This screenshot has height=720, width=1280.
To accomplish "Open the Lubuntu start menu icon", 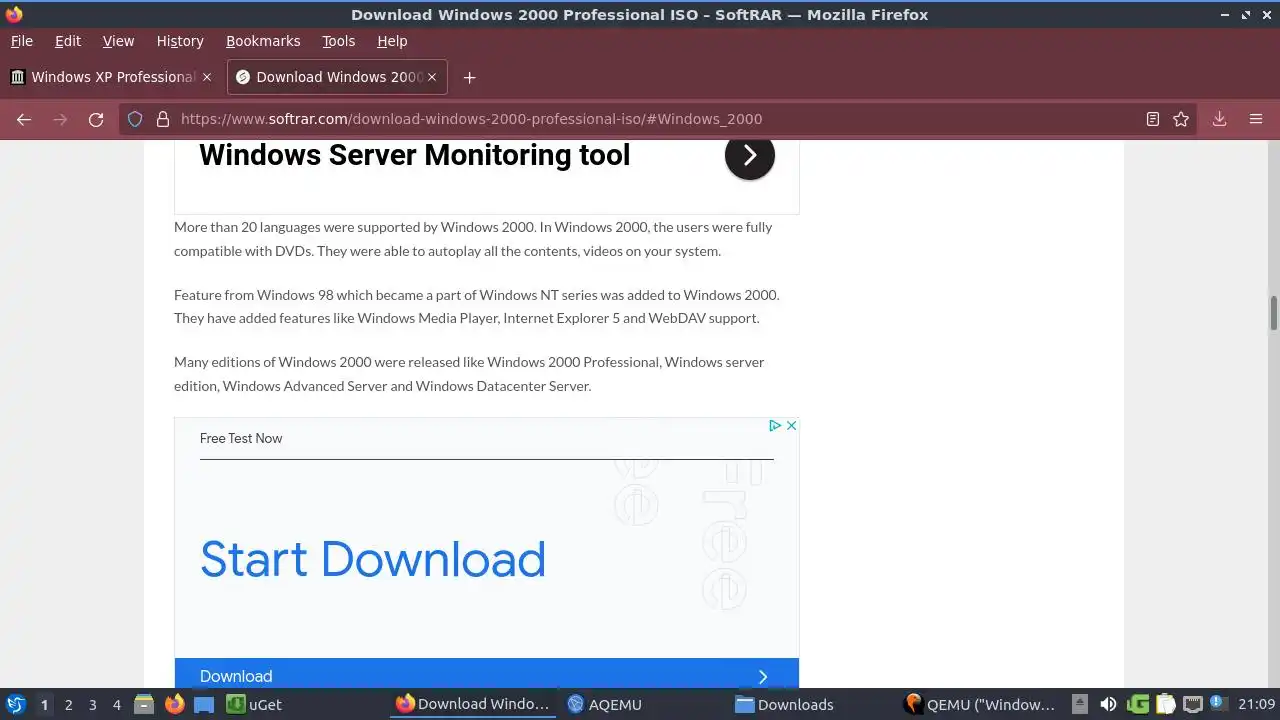I will (15, 704).
